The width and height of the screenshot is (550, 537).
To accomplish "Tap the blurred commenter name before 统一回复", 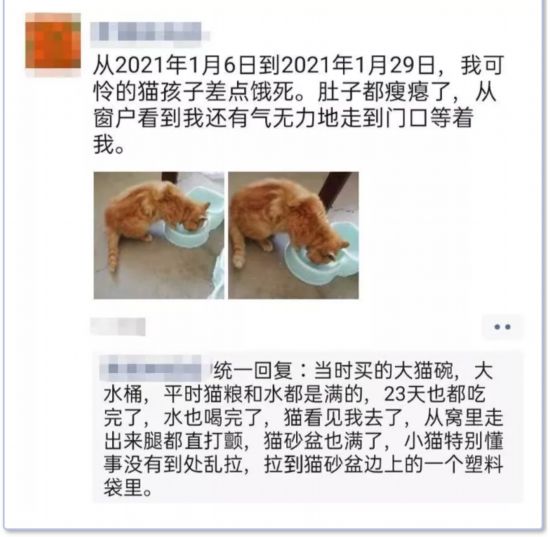I will coord(154,368).
